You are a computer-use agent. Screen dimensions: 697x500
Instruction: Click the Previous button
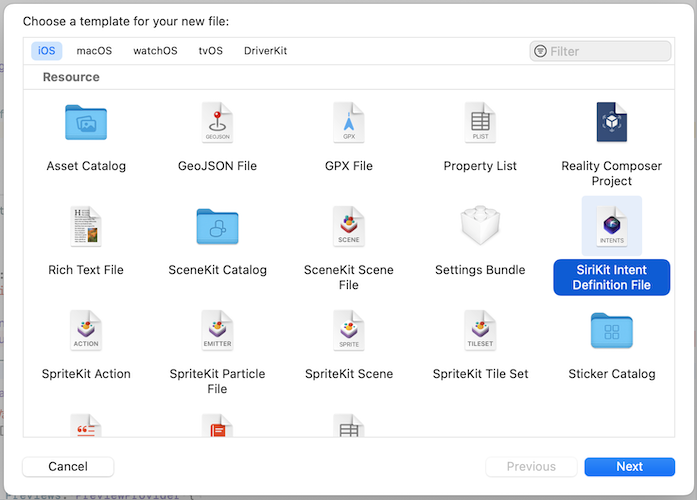click(531, 466)
